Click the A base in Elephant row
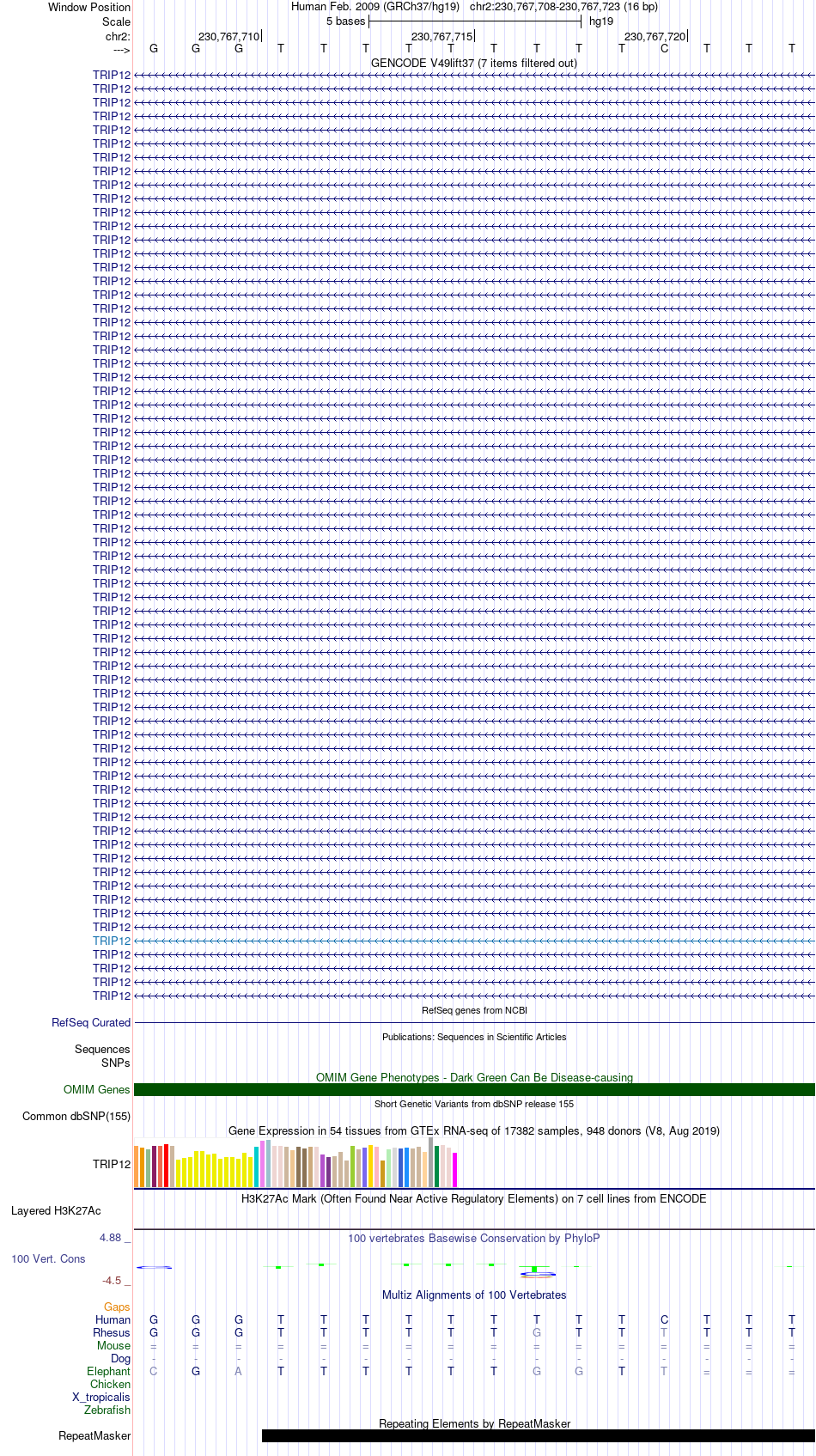Screen dimensions: 816x1456 pos(238,1372)
